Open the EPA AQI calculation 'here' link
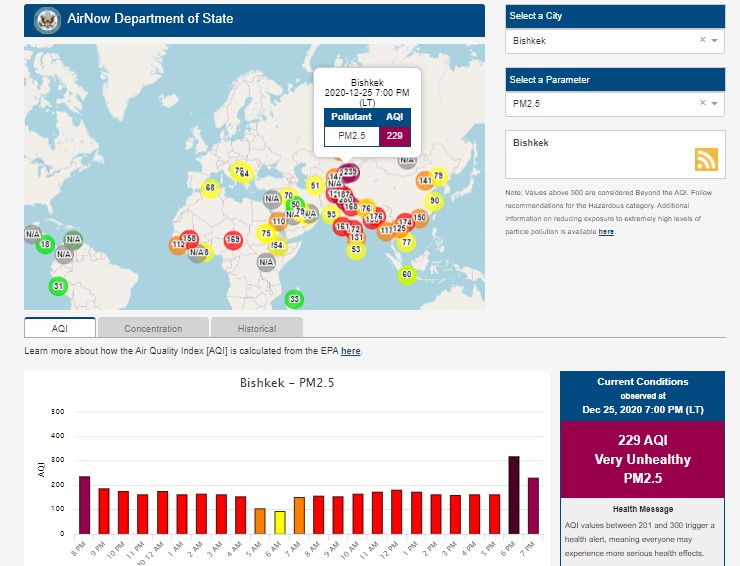The height and width of the screenshot is (566, 740). click(x=350, y=351)
